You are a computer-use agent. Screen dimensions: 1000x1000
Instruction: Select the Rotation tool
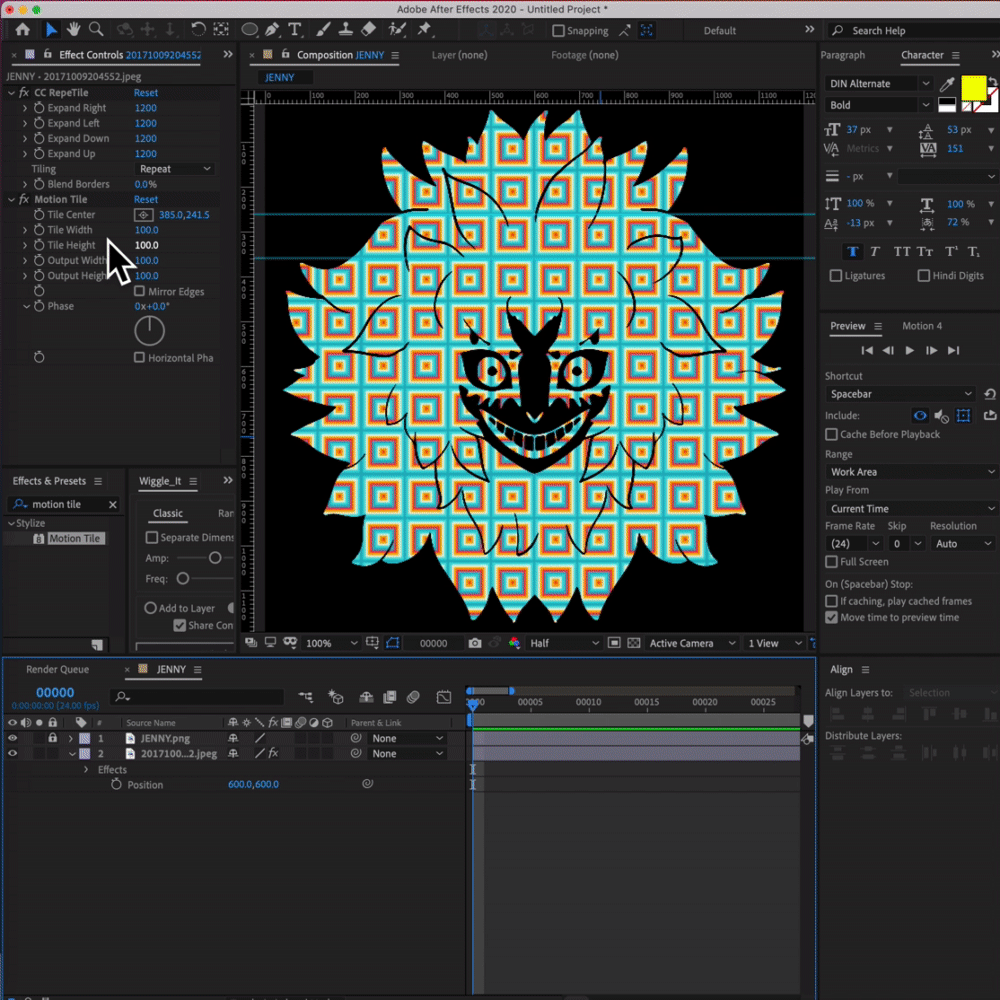click(198, 30)
